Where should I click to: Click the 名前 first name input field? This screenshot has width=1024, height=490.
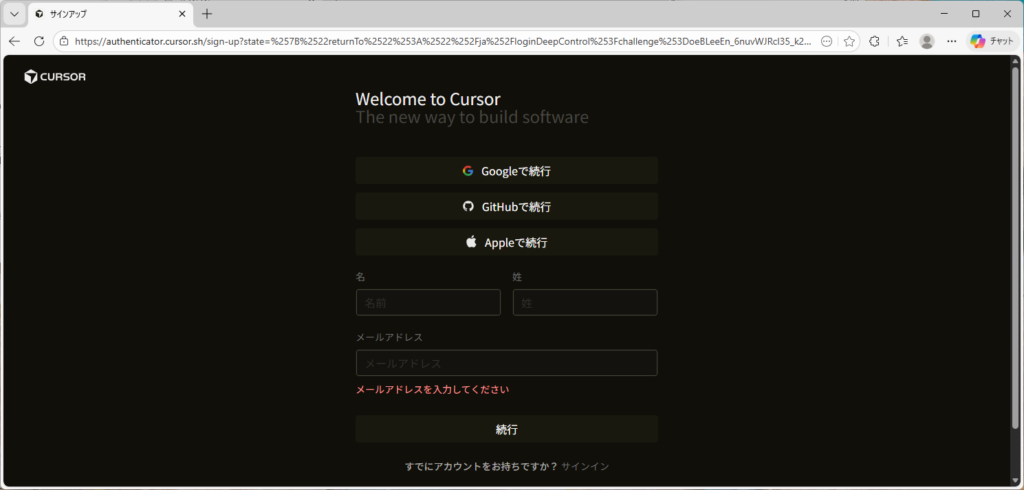tap(428, 303)
